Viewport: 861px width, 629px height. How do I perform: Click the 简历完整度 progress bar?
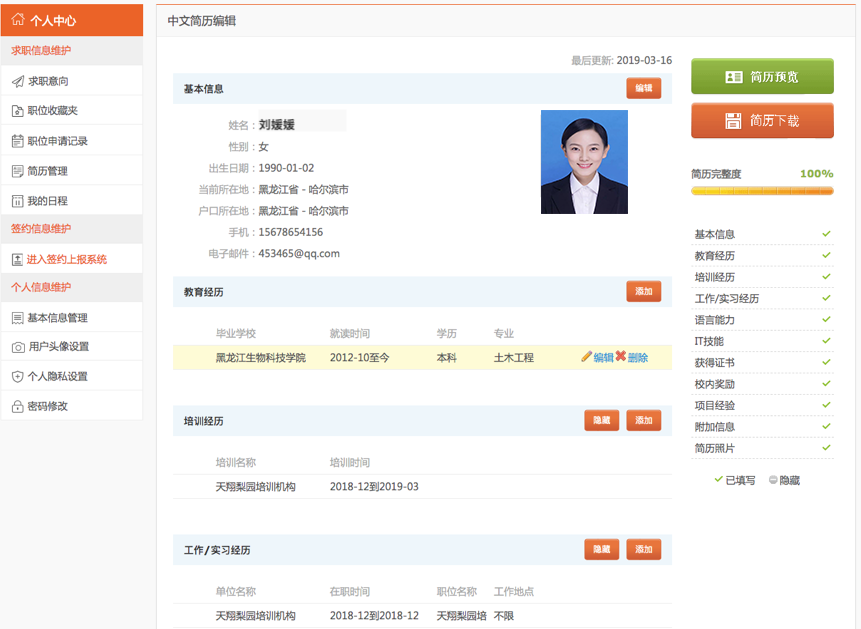762,190
